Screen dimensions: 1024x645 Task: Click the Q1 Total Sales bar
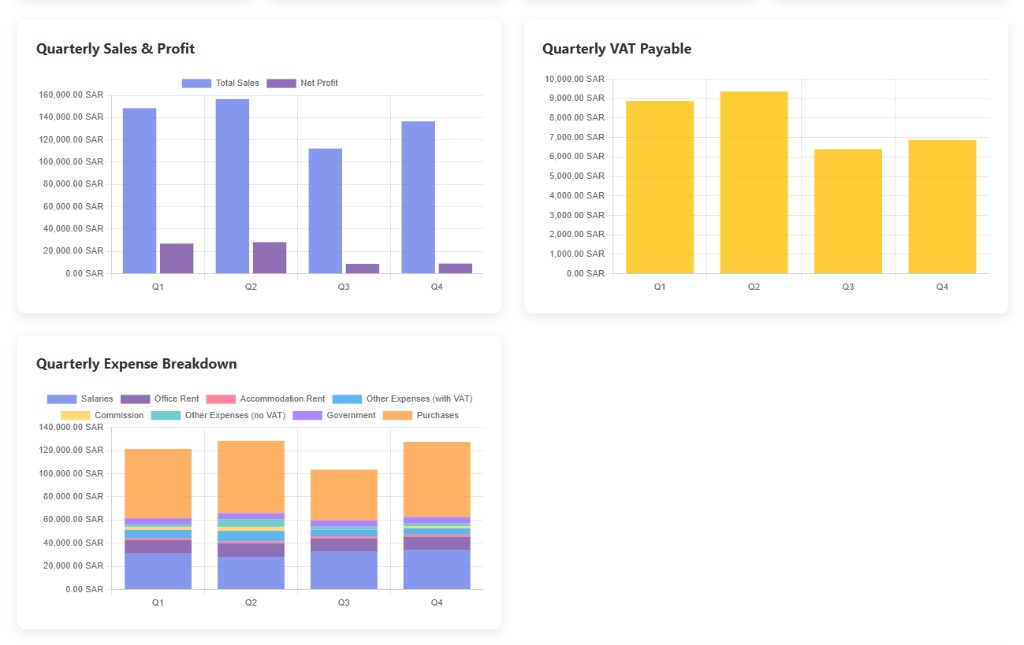pos(139,191)
